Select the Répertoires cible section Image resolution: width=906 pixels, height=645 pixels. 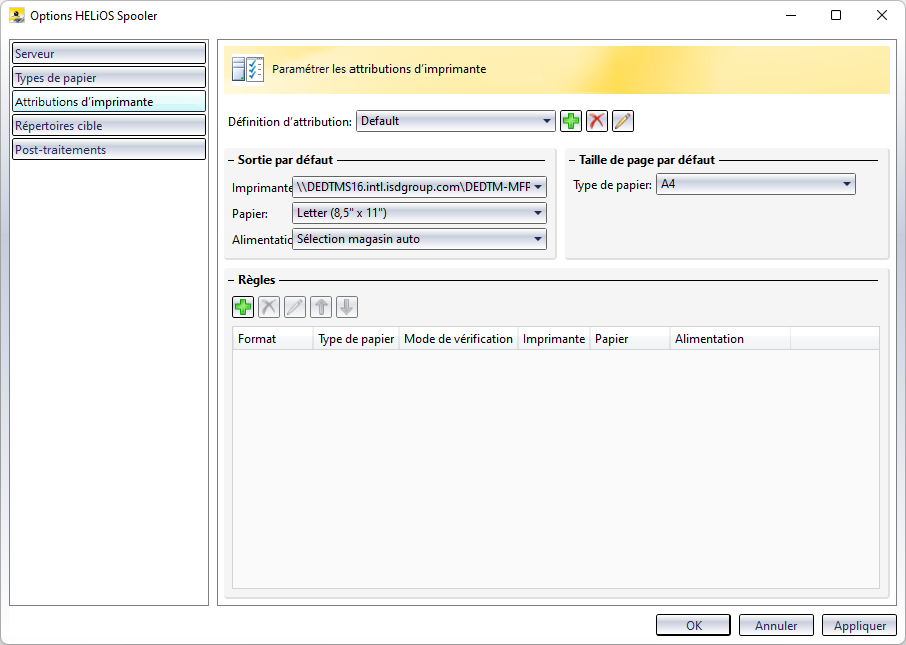[x=109, y=125]
